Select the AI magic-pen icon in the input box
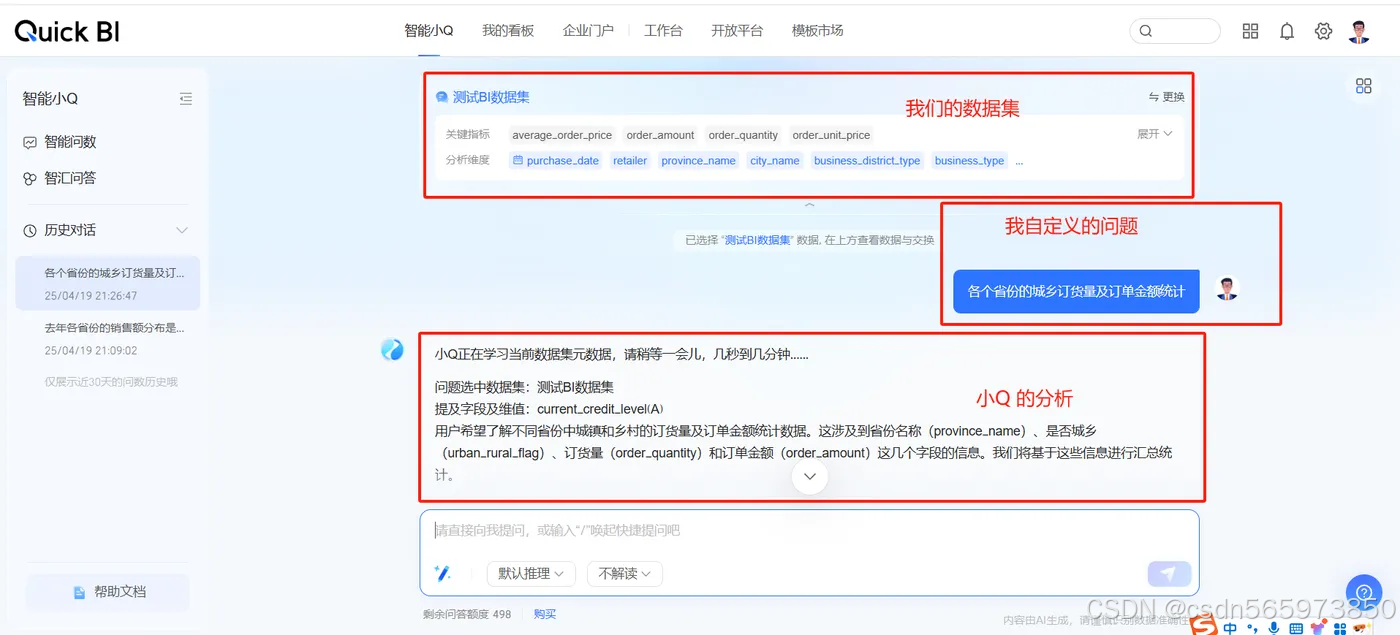 (x=442, y=573)
